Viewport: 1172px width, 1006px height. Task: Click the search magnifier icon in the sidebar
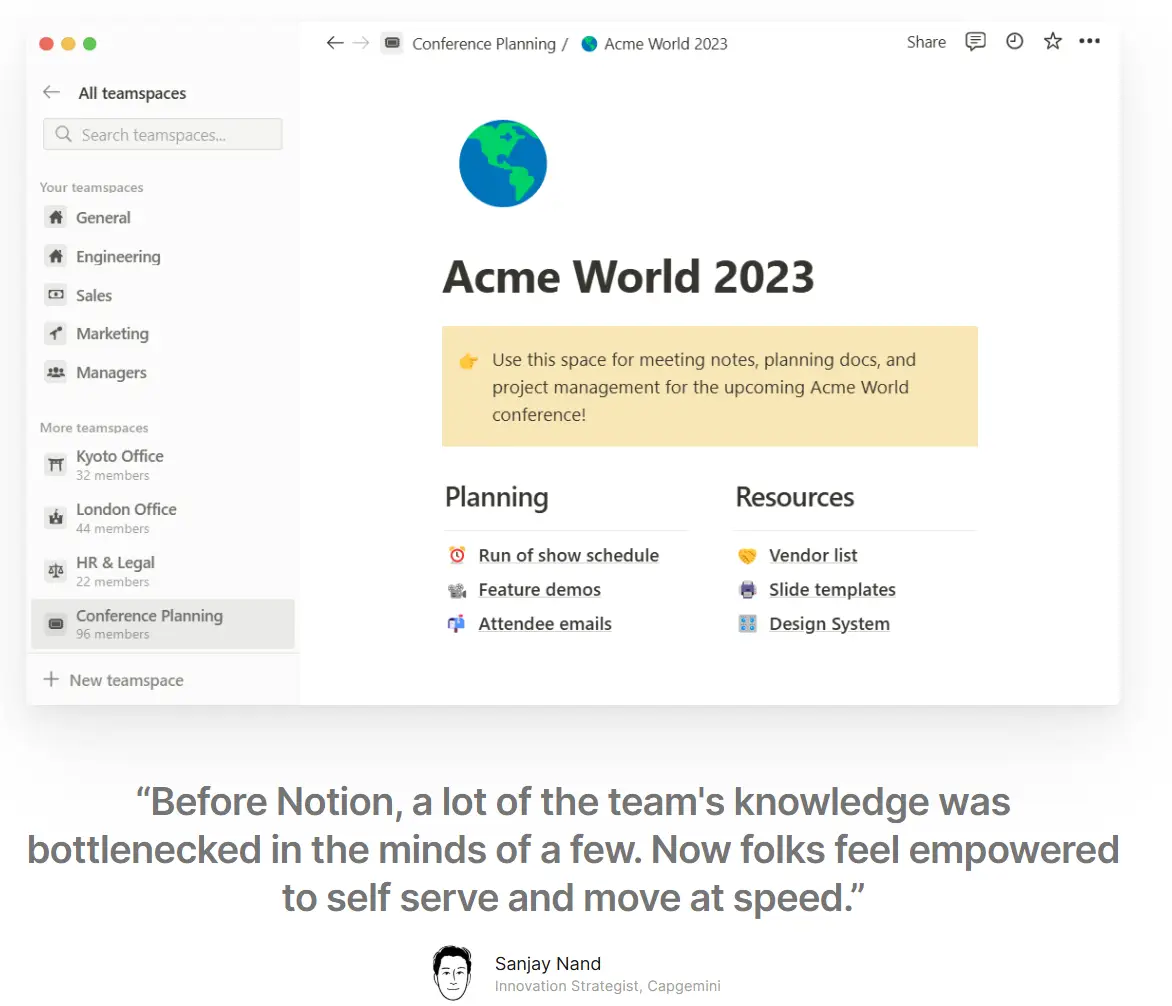tap(64, 134)
